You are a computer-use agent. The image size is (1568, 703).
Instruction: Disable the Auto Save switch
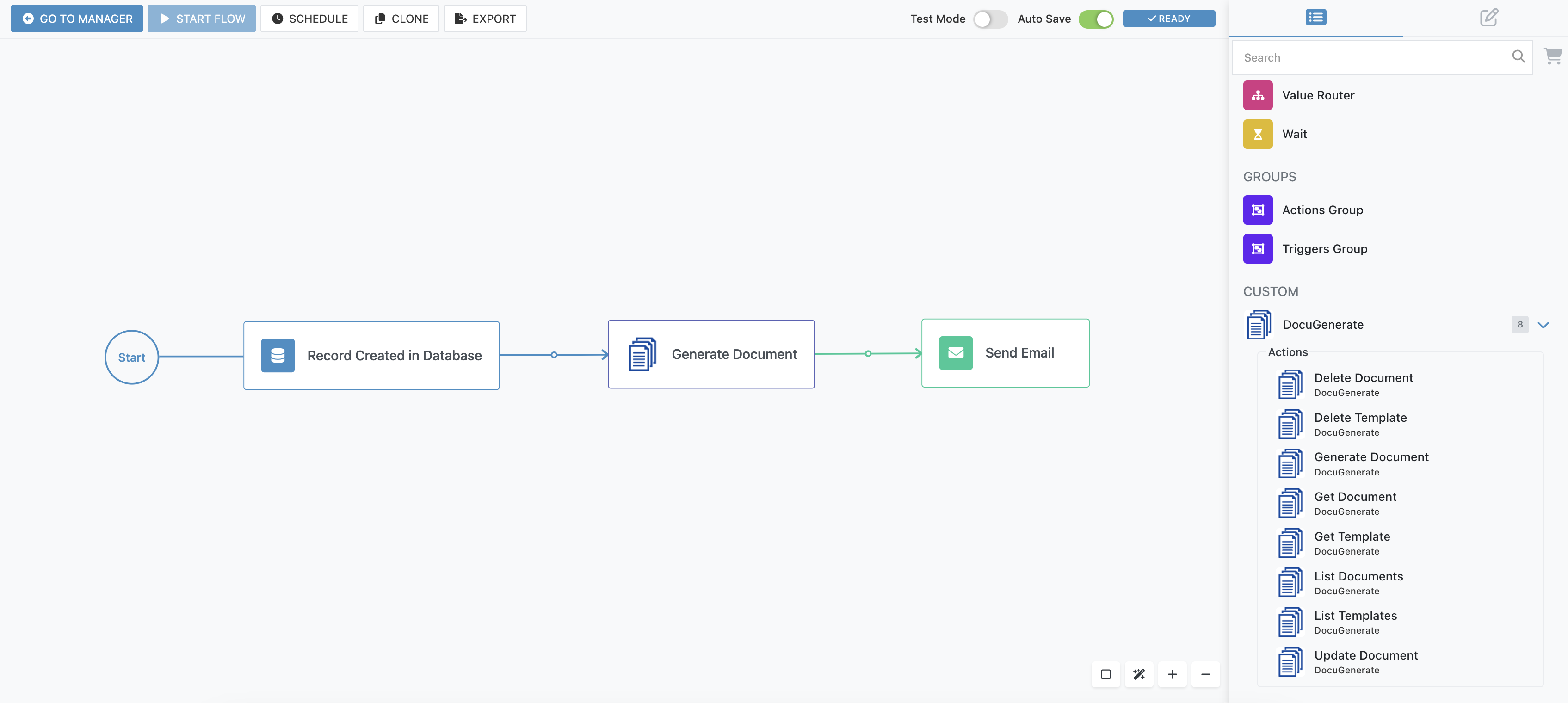click(1096, 19)
